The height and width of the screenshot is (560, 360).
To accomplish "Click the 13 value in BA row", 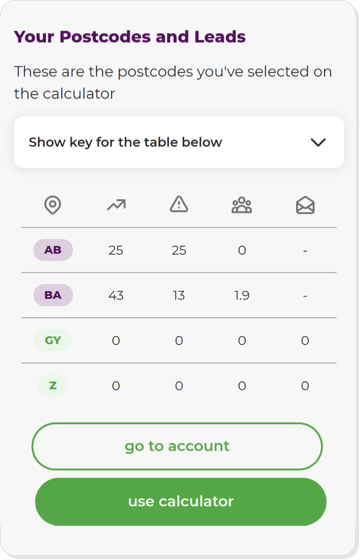I will (x=179, y=296).
